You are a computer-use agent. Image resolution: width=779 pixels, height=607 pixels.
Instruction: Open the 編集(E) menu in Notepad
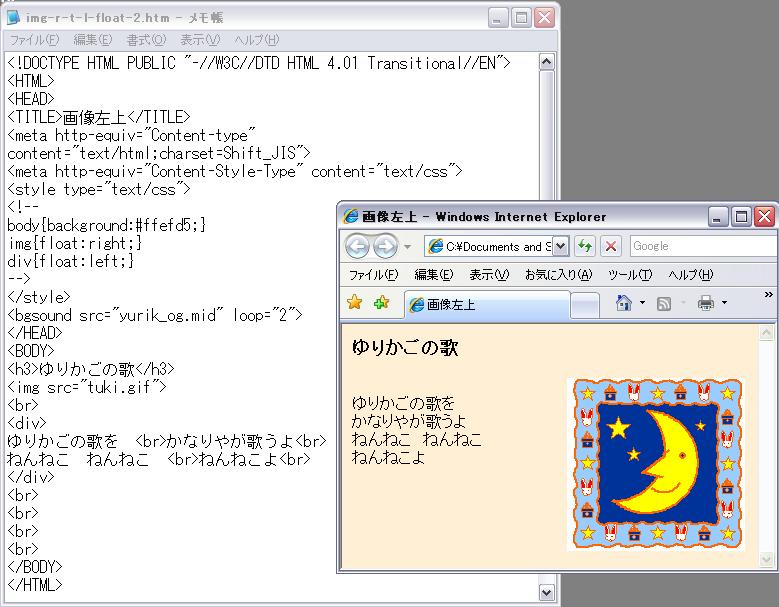tap(93, 40)
